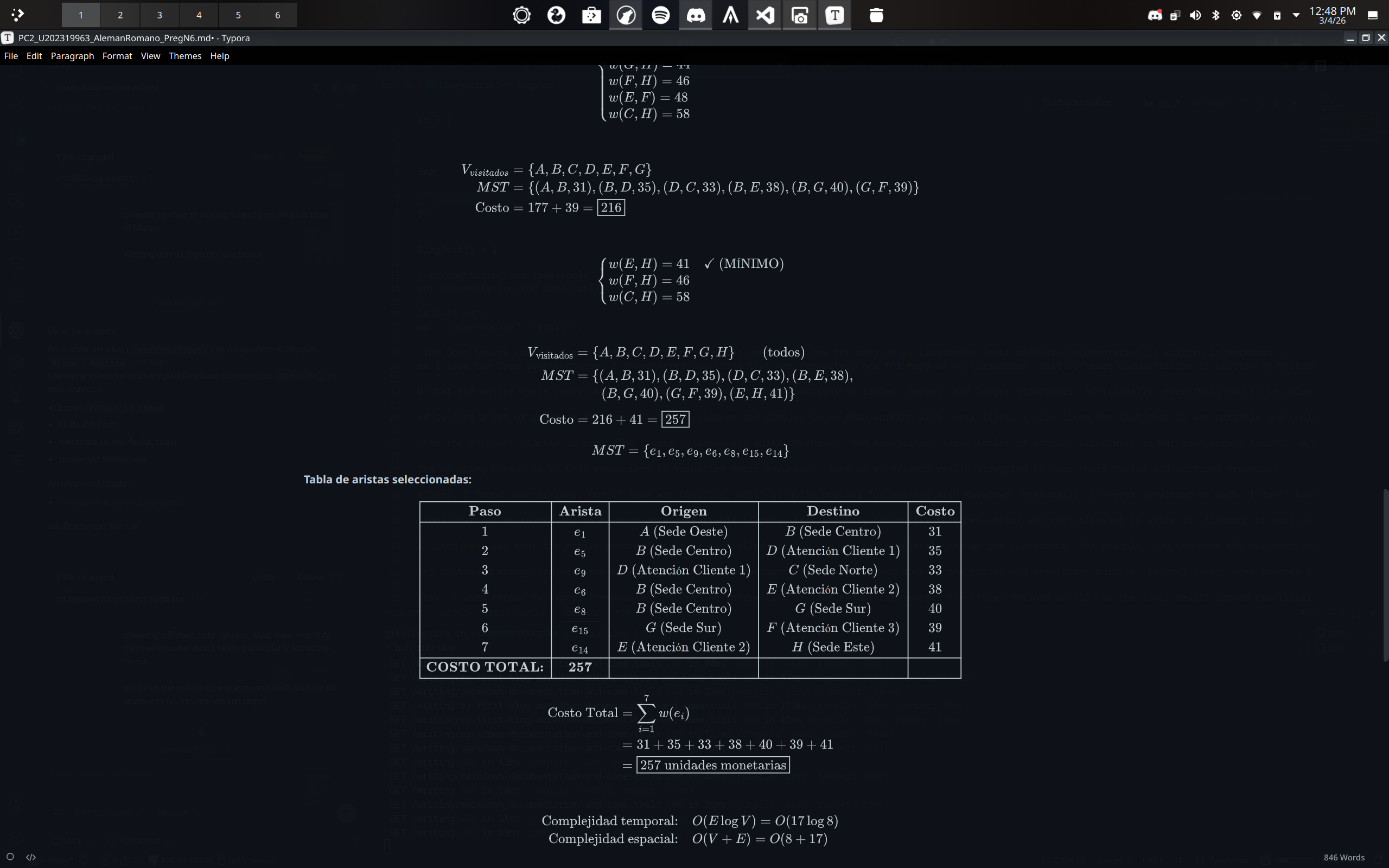Toggle the sidebar circle icon in status bar

[x=10, y=857]
